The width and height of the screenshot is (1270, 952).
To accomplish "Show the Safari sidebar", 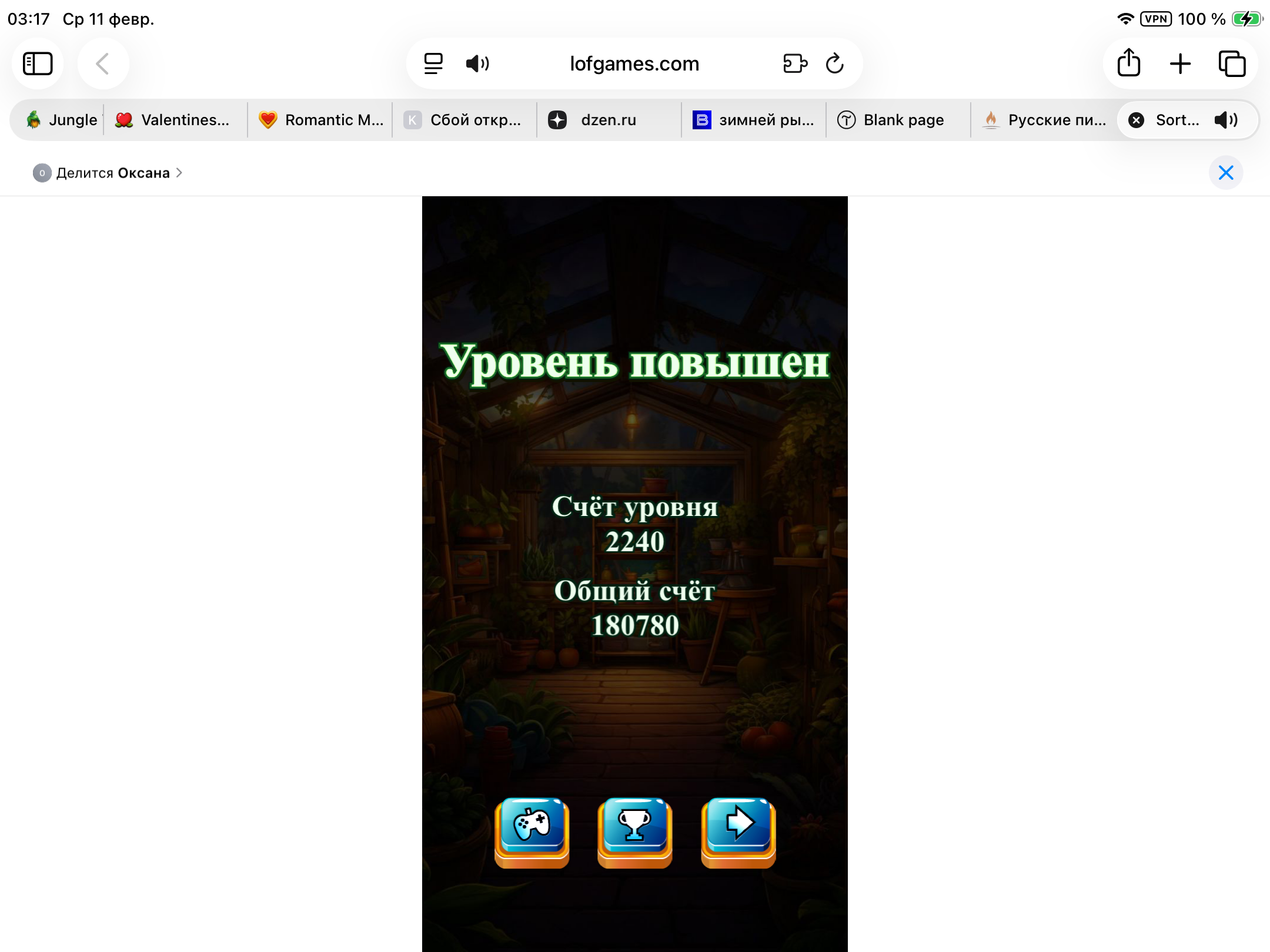I will (38, 63).
